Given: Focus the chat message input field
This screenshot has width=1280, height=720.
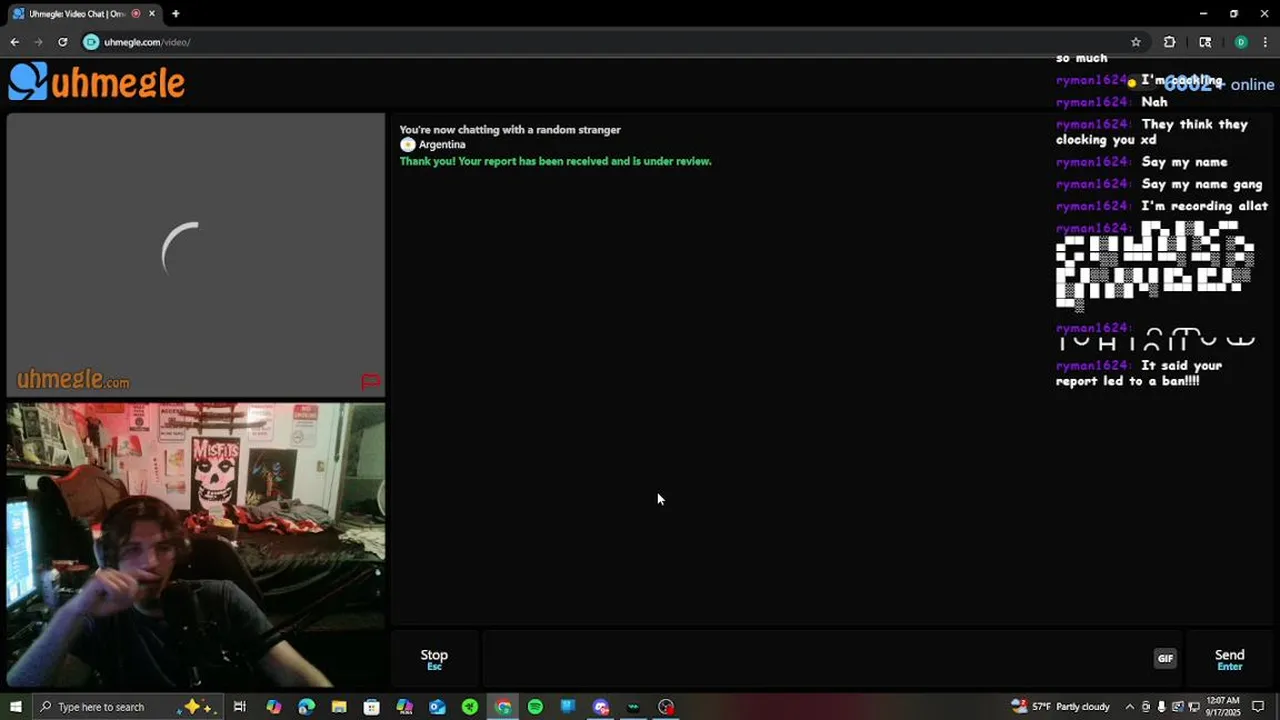Looking at the screenshot, I should [x=815, y=659].
